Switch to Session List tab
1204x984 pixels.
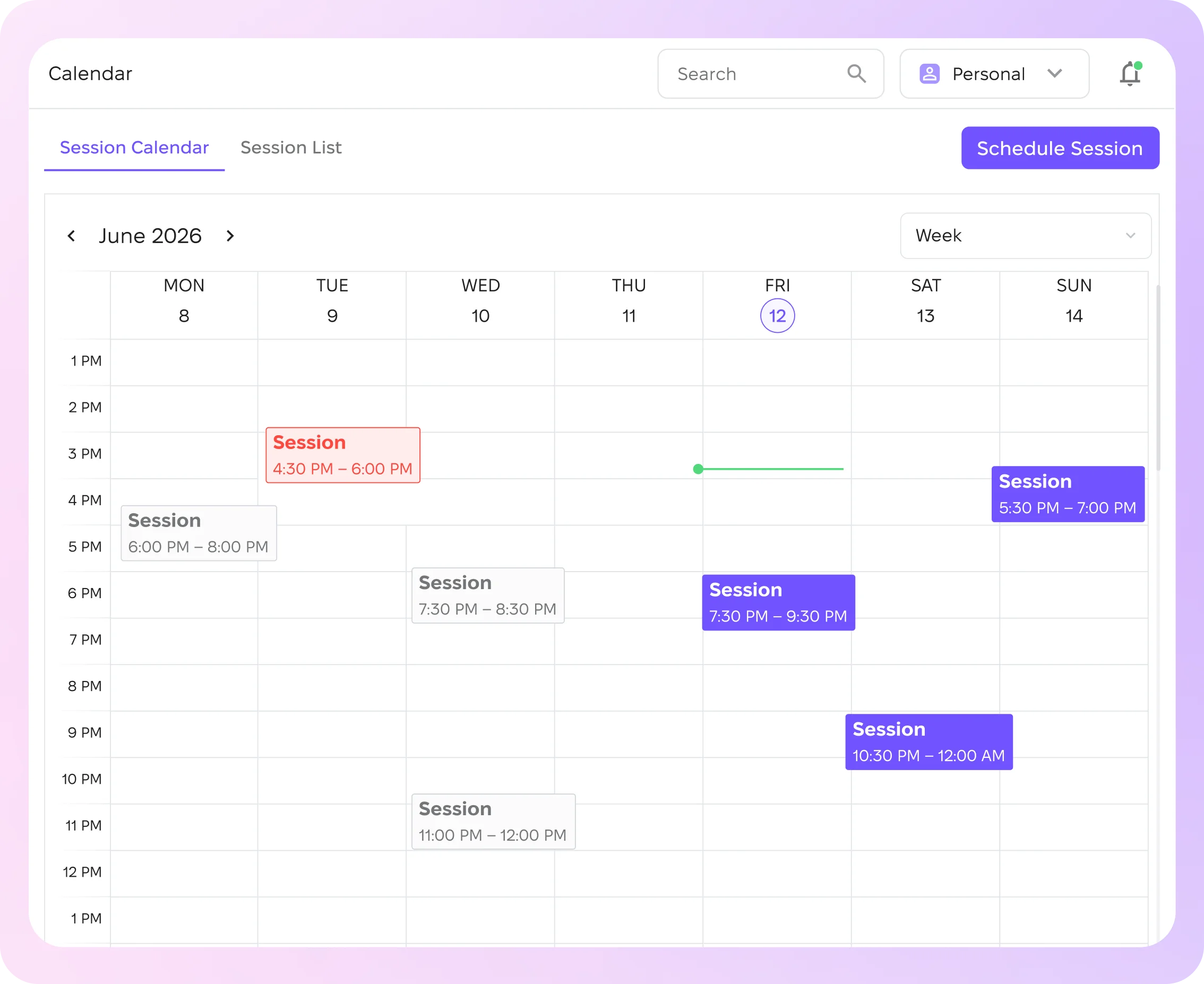(291, 148)
